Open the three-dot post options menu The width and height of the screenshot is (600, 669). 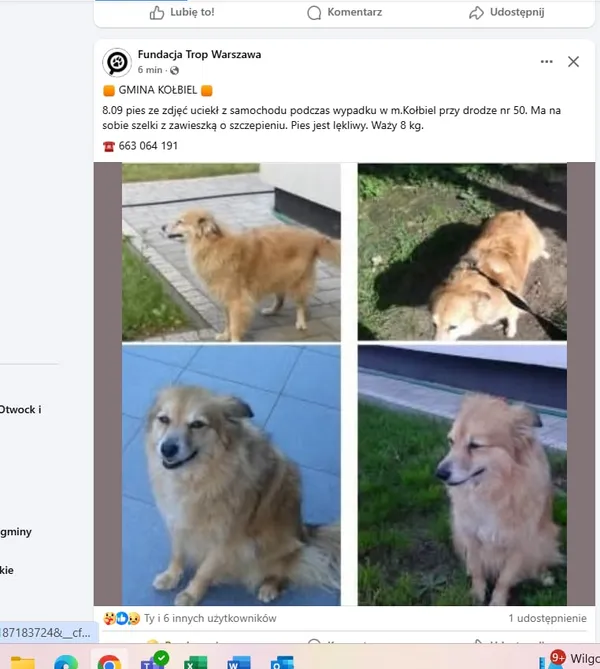(547, 62)
